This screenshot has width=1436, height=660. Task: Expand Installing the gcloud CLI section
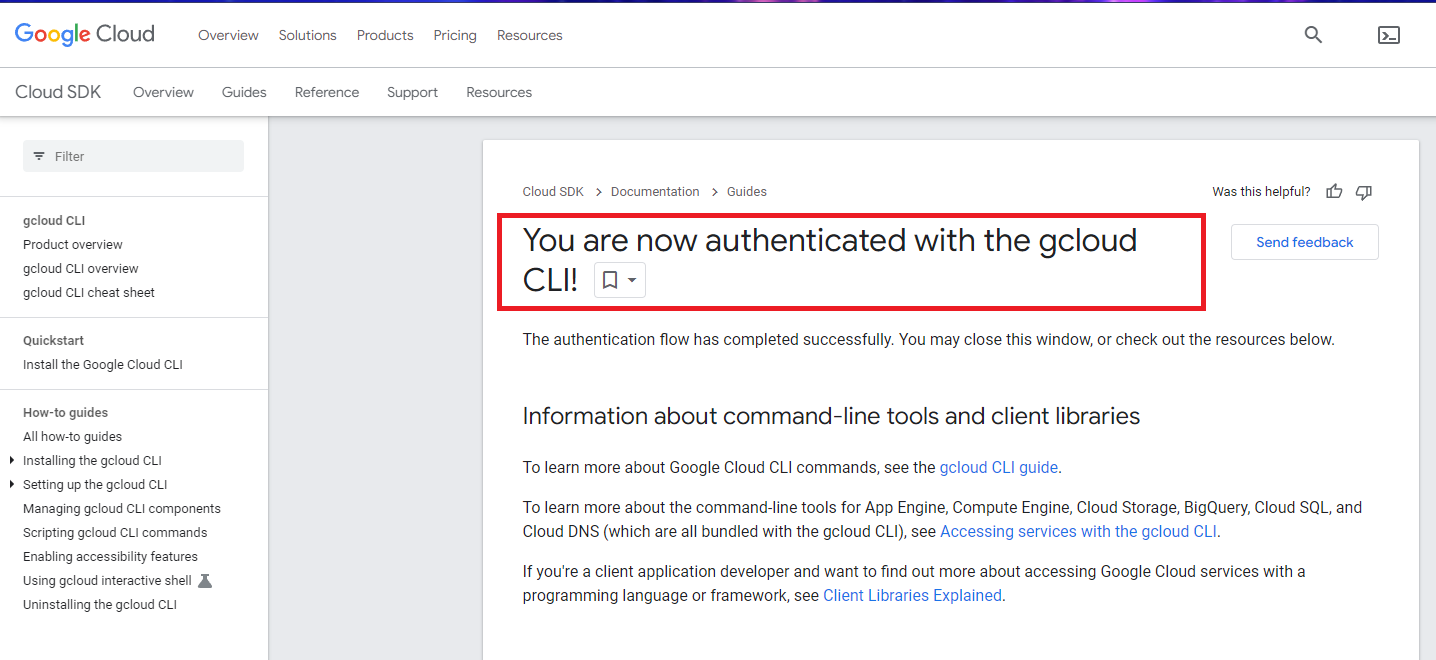pyautogui.click(x=12, y=461)
